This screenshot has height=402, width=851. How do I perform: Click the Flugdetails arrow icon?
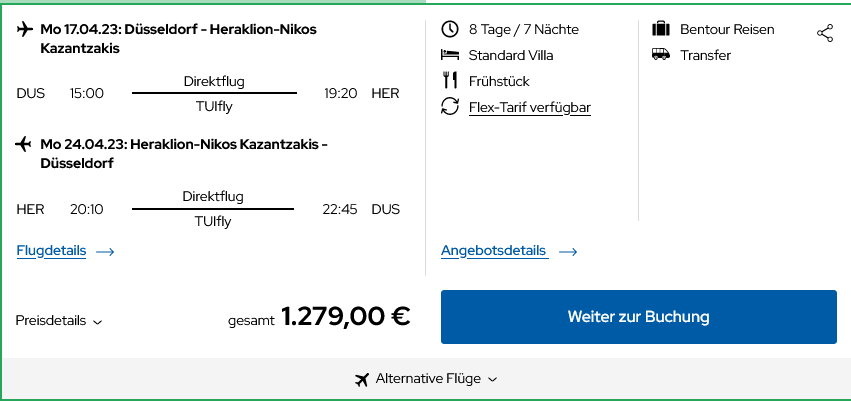click(105, 252)
